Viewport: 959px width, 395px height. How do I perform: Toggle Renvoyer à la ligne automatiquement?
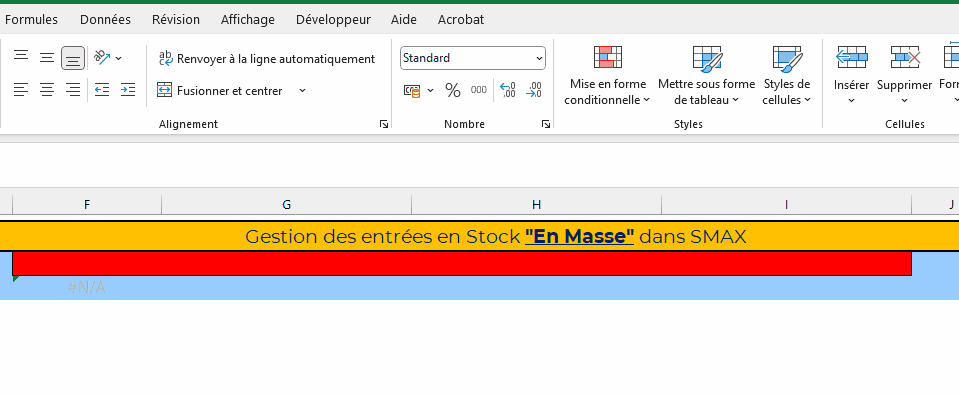coord(267,59)
